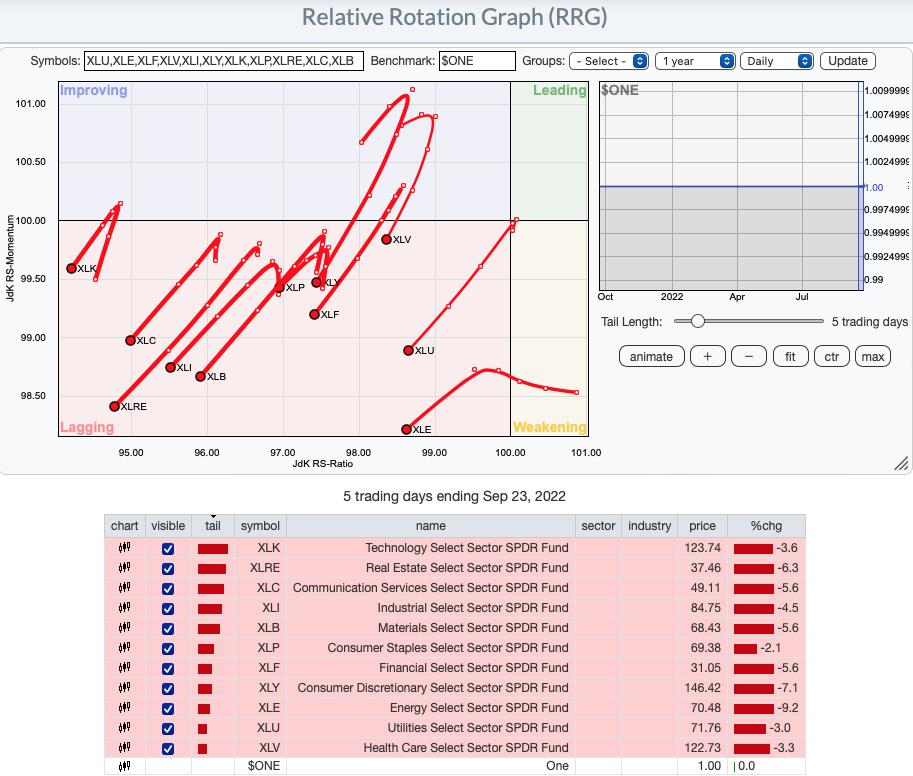Open the Groups select dropdown
Viewport: 913px width, 776px height.
(609, 61)
